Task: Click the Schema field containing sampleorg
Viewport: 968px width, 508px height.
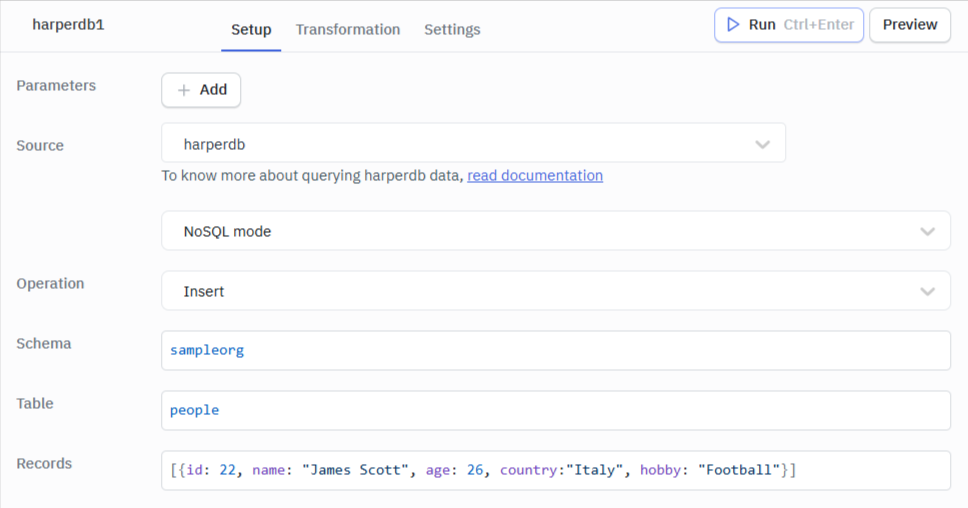Action: coord(556,351)
